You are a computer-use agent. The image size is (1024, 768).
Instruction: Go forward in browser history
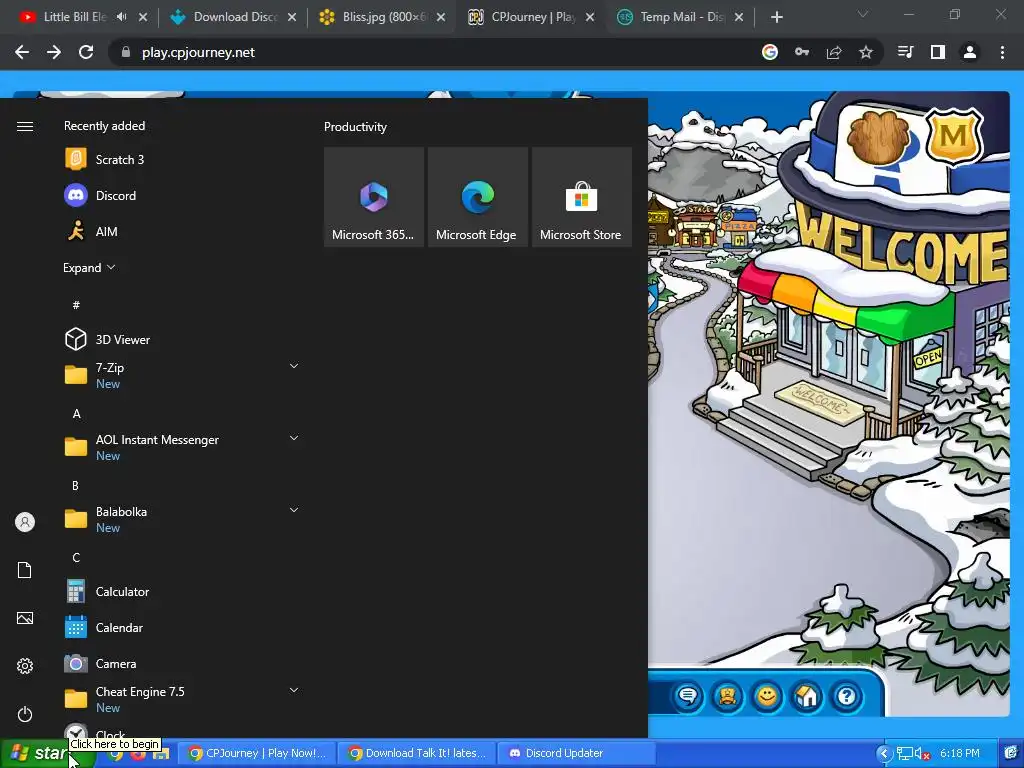point(54,52)
